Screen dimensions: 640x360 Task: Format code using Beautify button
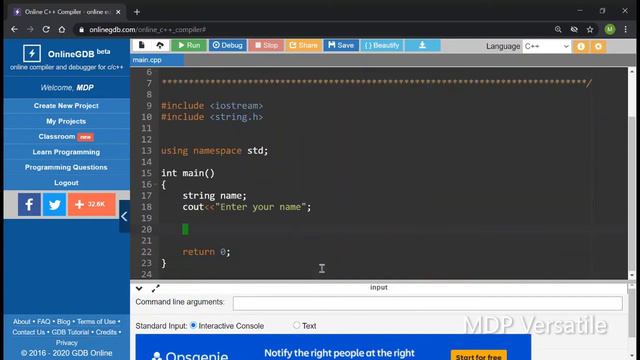pyautogui.click(x=382, y=45)
